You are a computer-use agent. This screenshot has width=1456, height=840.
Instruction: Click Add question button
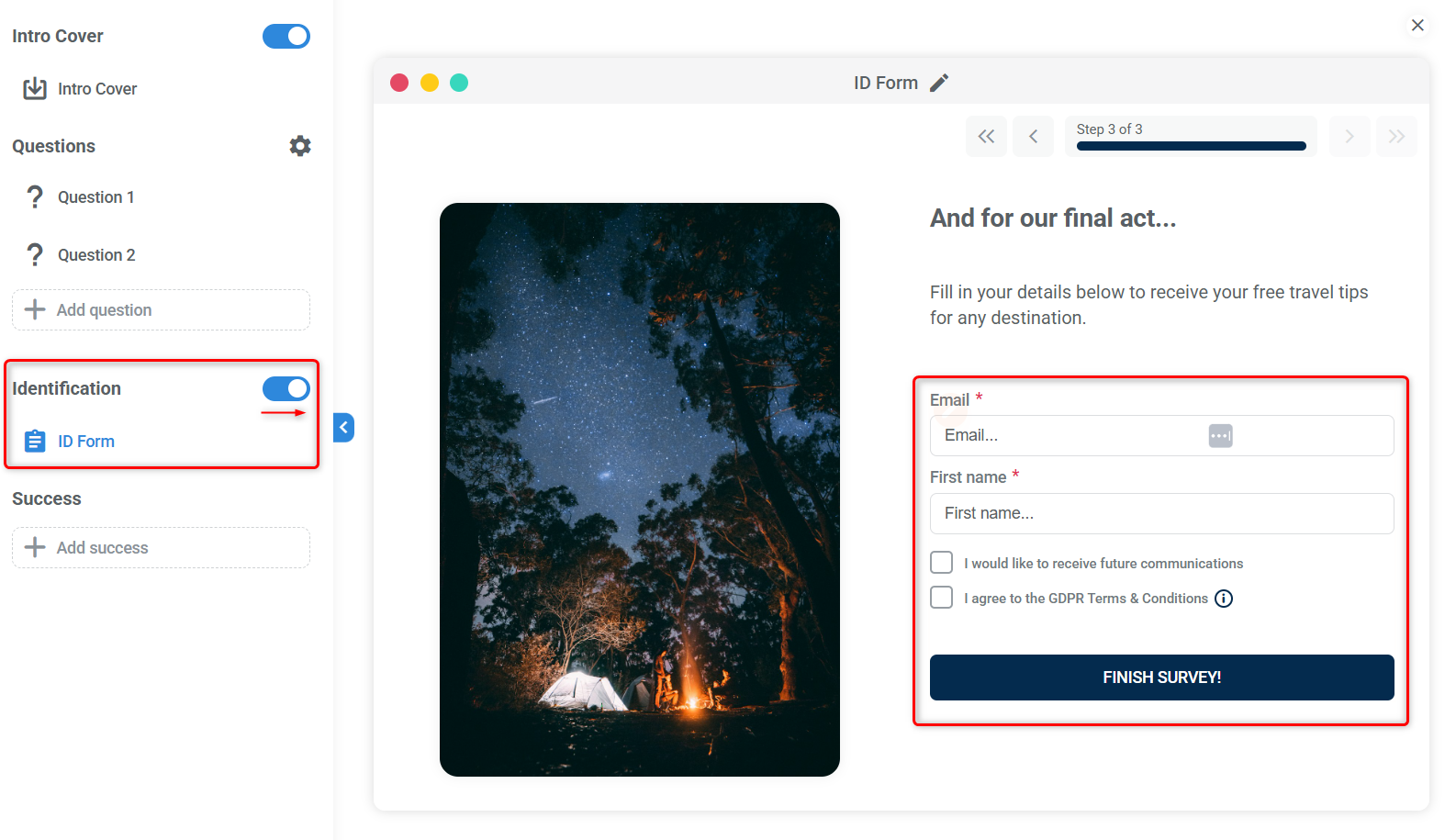pos(161,310)
